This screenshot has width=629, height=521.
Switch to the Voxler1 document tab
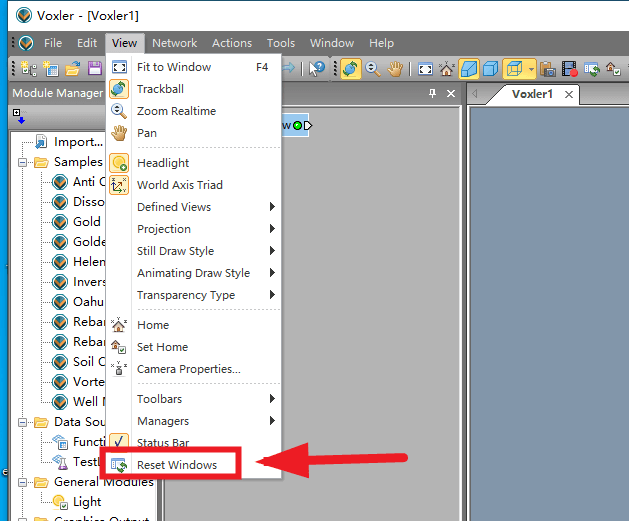click(532, 94)
